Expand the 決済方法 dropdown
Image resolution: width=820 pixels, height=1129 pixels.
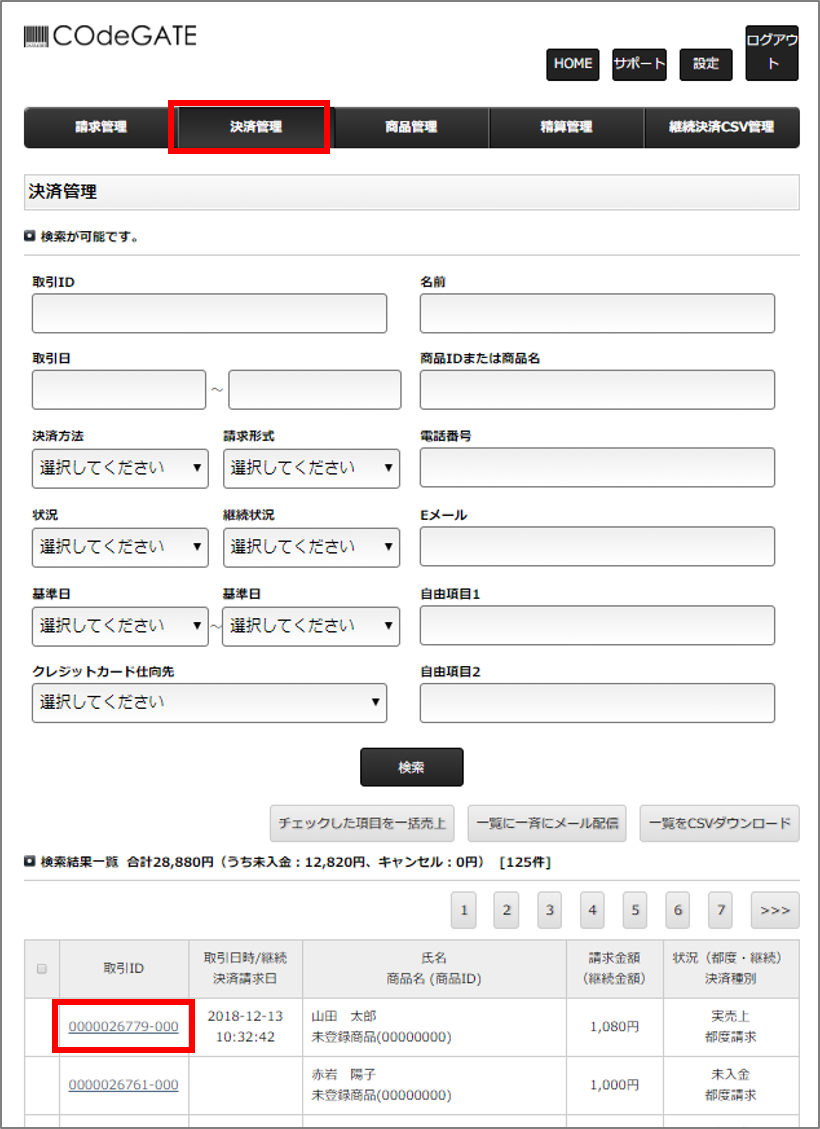pyautogui.click(x=120, y=468)
